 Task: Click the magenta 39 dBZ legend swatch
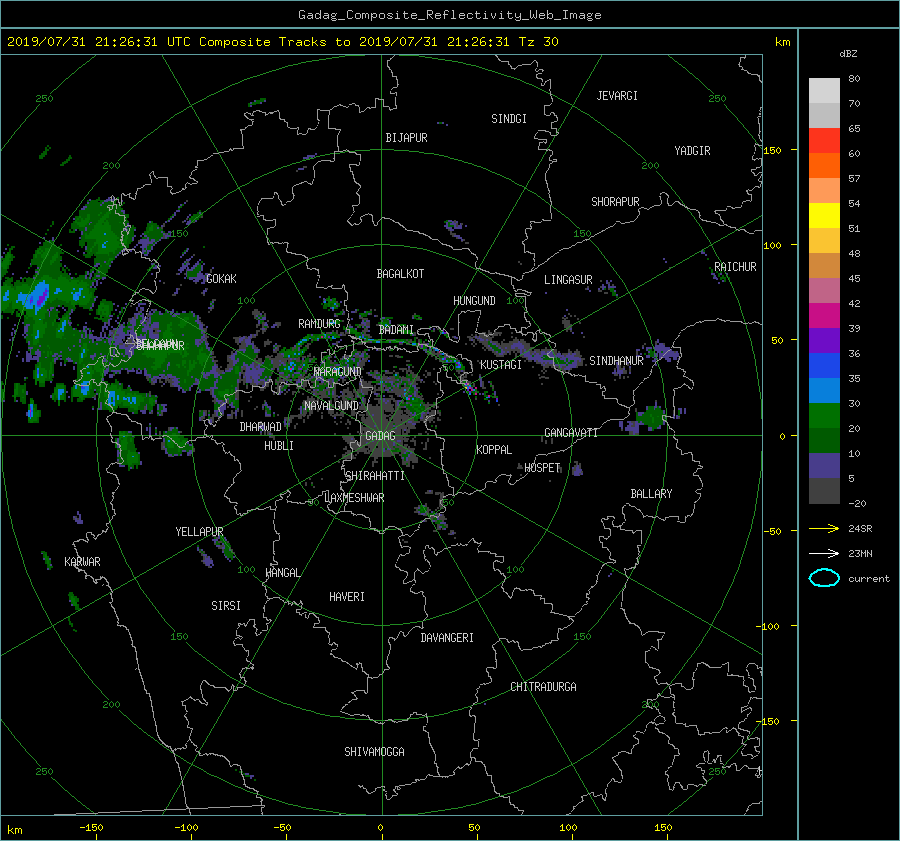[824, 315]
